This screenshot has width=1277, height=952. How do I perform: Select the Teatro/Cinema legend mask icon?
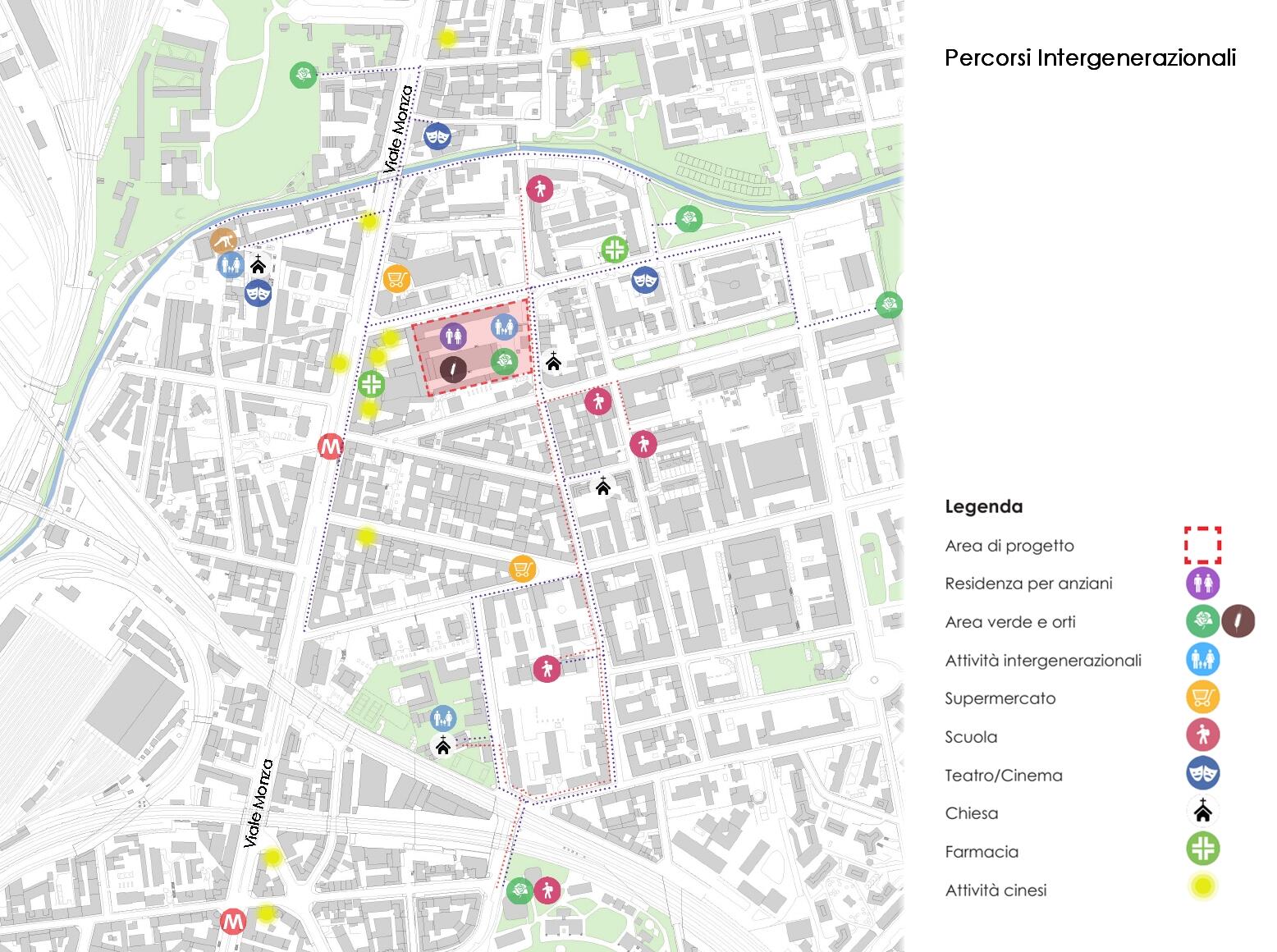pos(1202,774)
